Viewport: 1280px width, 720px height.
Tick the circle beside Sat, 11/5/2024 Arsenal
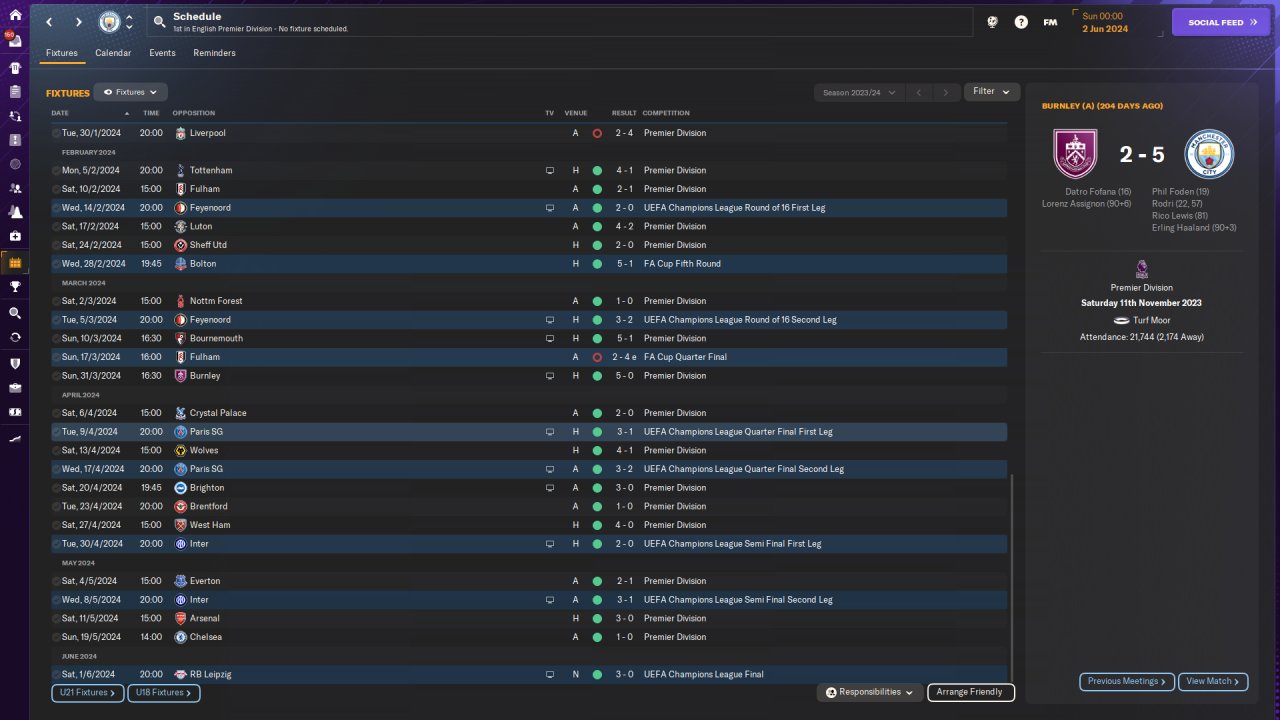point(56,619)
